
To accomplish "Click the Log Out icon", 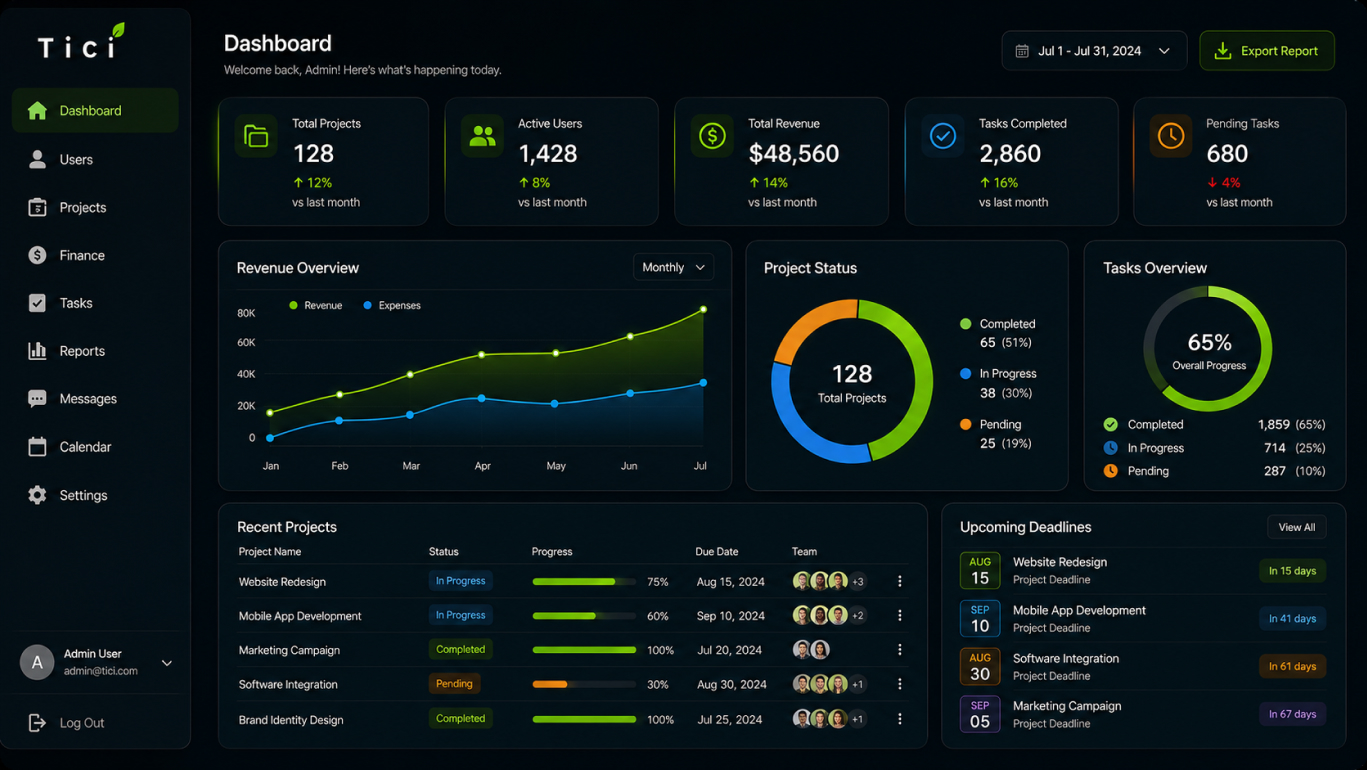I will (x=37, y=723).
